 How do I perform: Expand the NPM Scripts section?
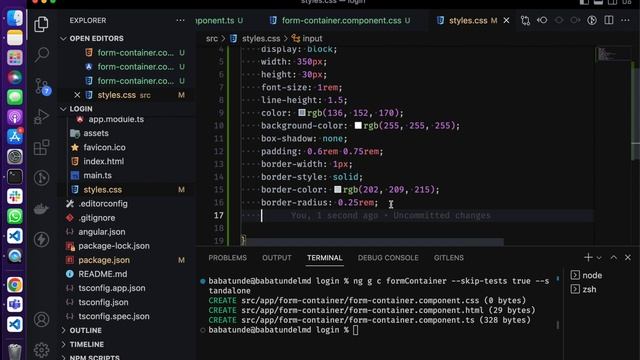[x=94, y=357]
